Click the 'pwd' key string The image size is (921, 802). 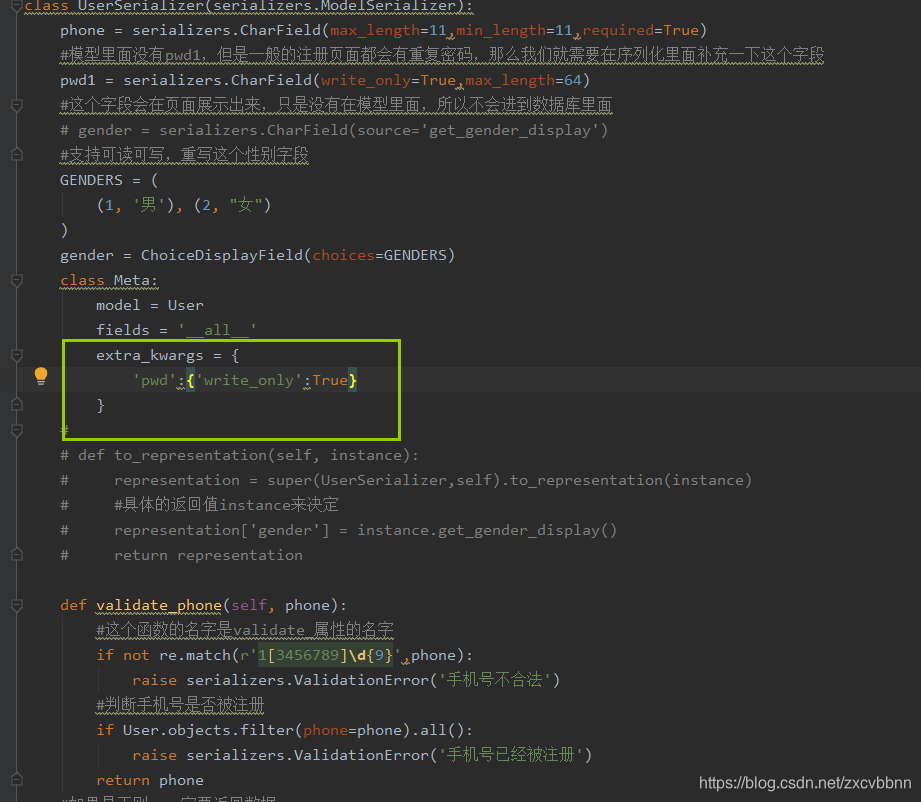(x=154, y=381)
